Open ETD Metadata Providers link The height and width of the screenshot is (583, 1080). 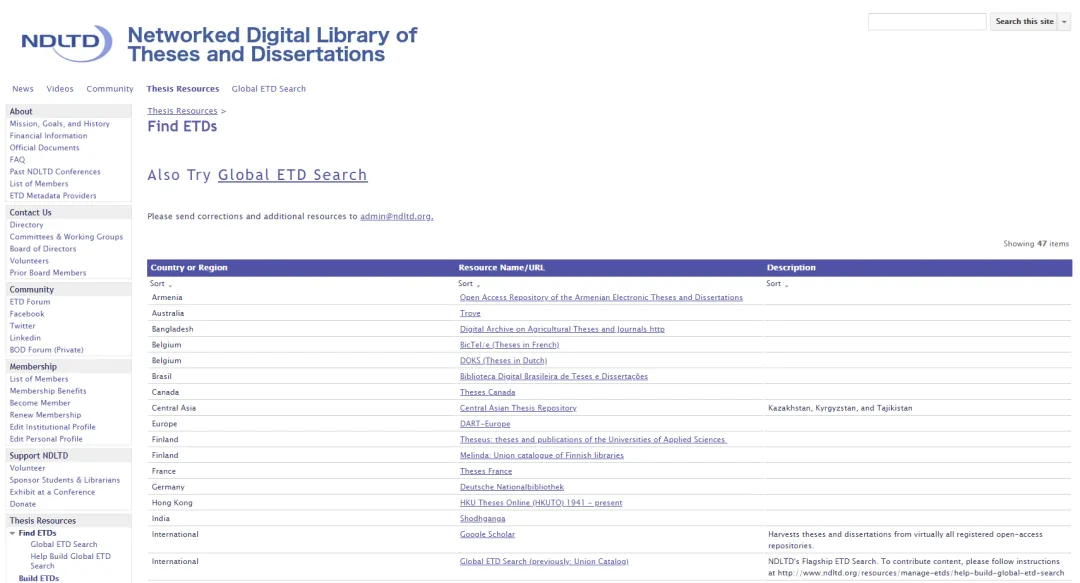coord(53,196)
